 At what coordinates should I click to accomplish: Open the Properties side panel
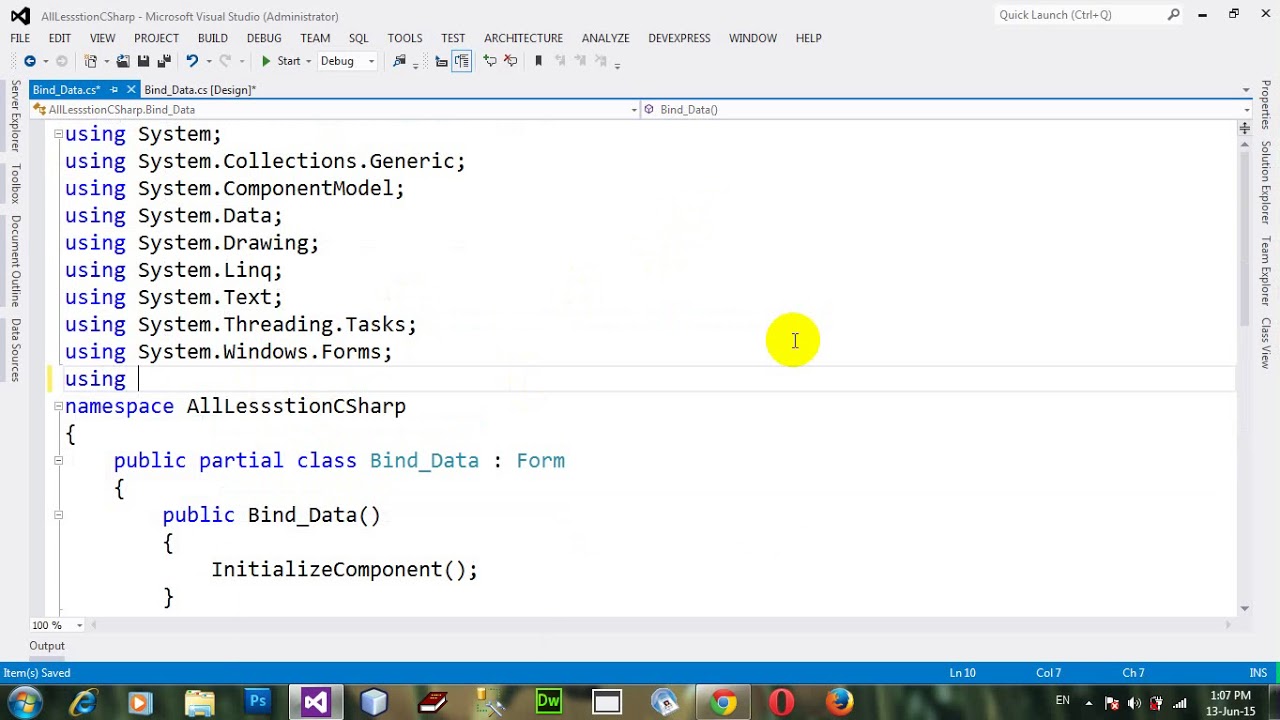coord(1265,105)
